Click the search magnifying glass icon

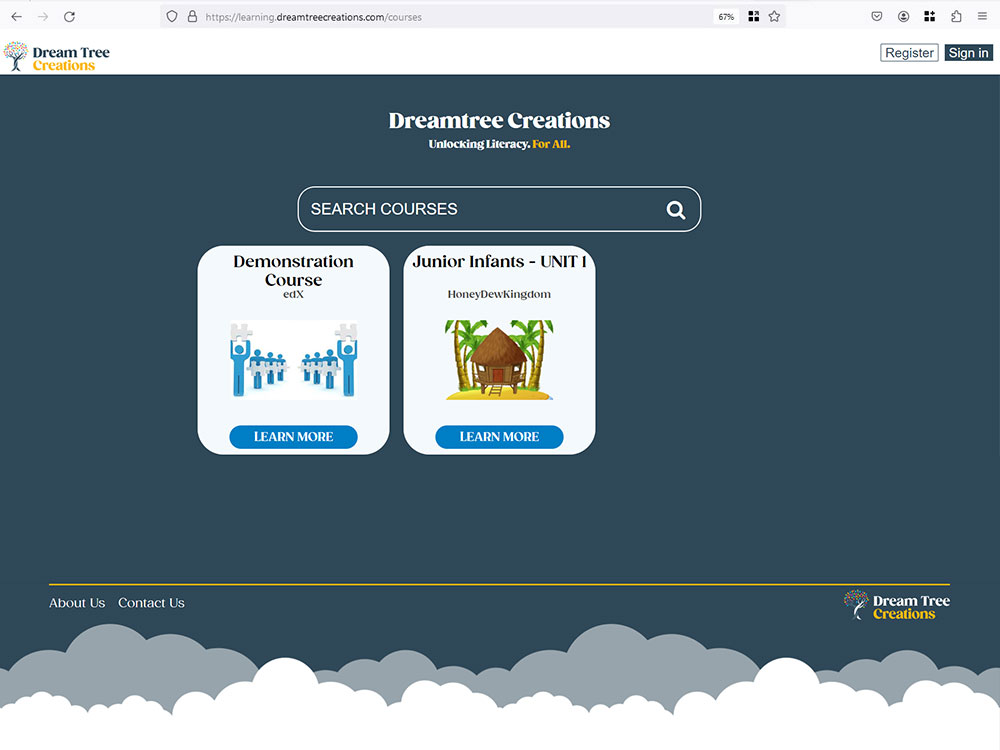(675, 209)
